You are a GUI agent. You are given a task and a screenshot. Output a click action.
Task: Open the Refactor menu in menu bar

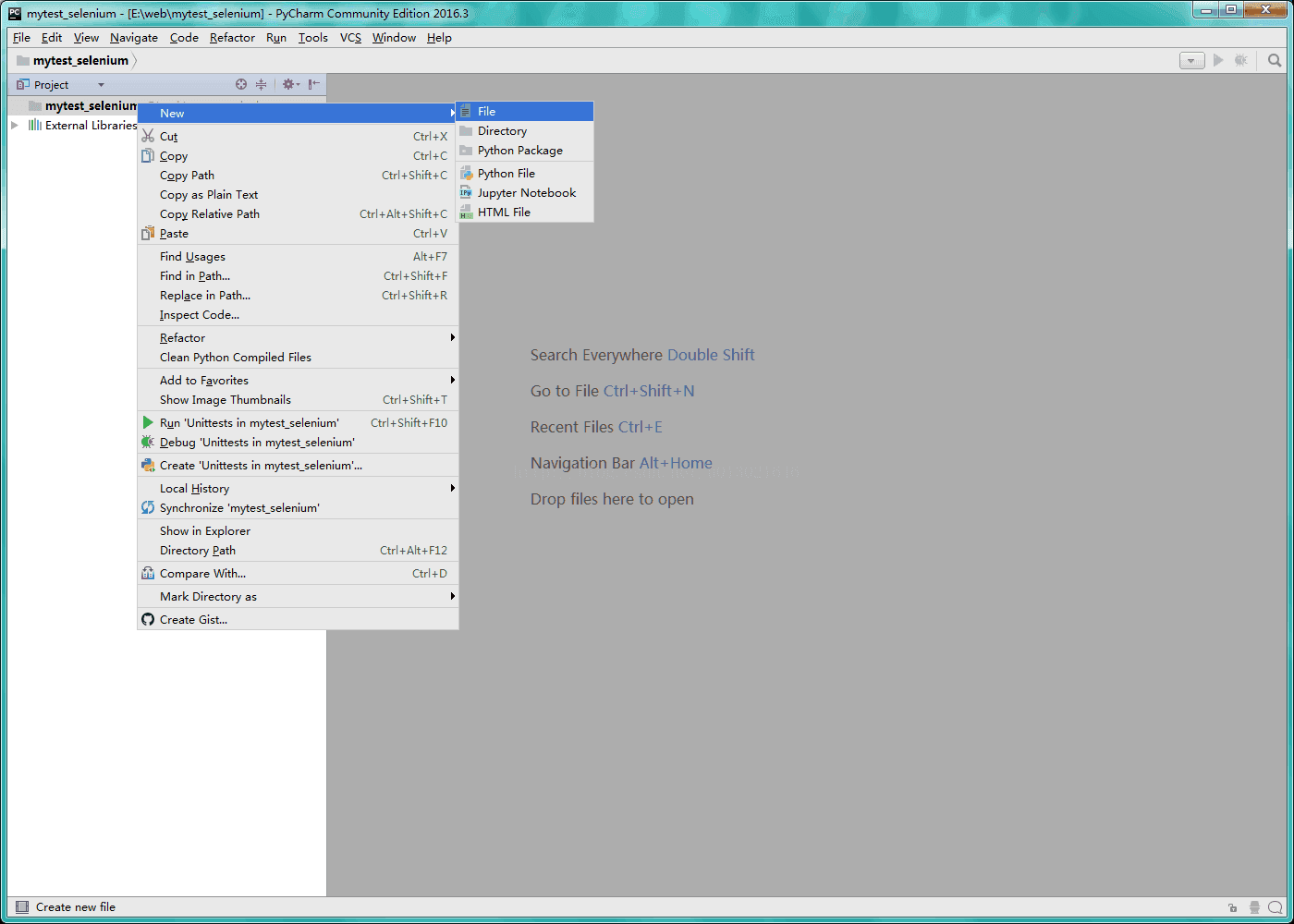click(x=232, y=38)
